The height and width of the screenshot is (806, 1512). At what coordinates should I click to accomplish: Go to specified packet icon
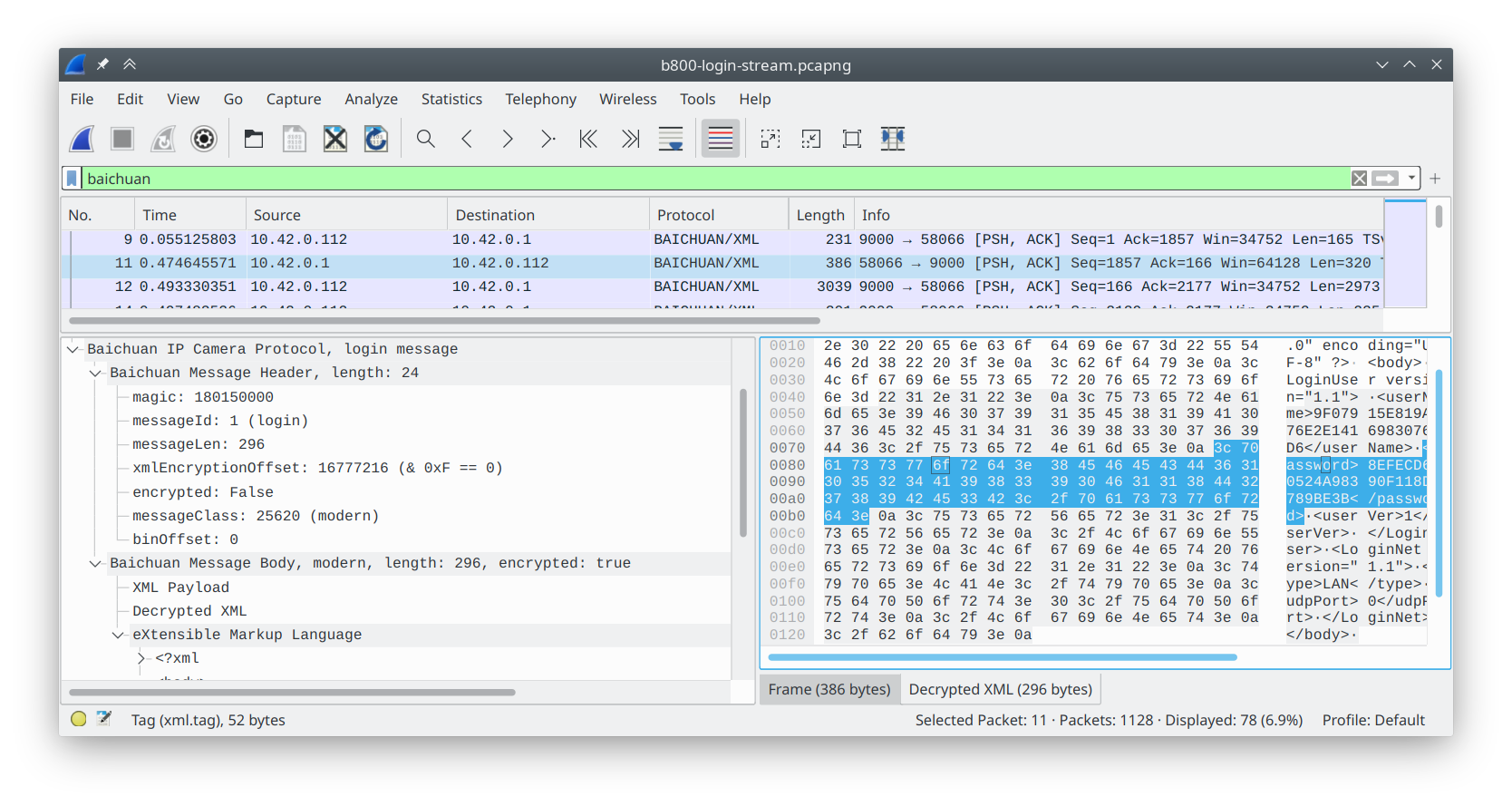coord(548,139)
